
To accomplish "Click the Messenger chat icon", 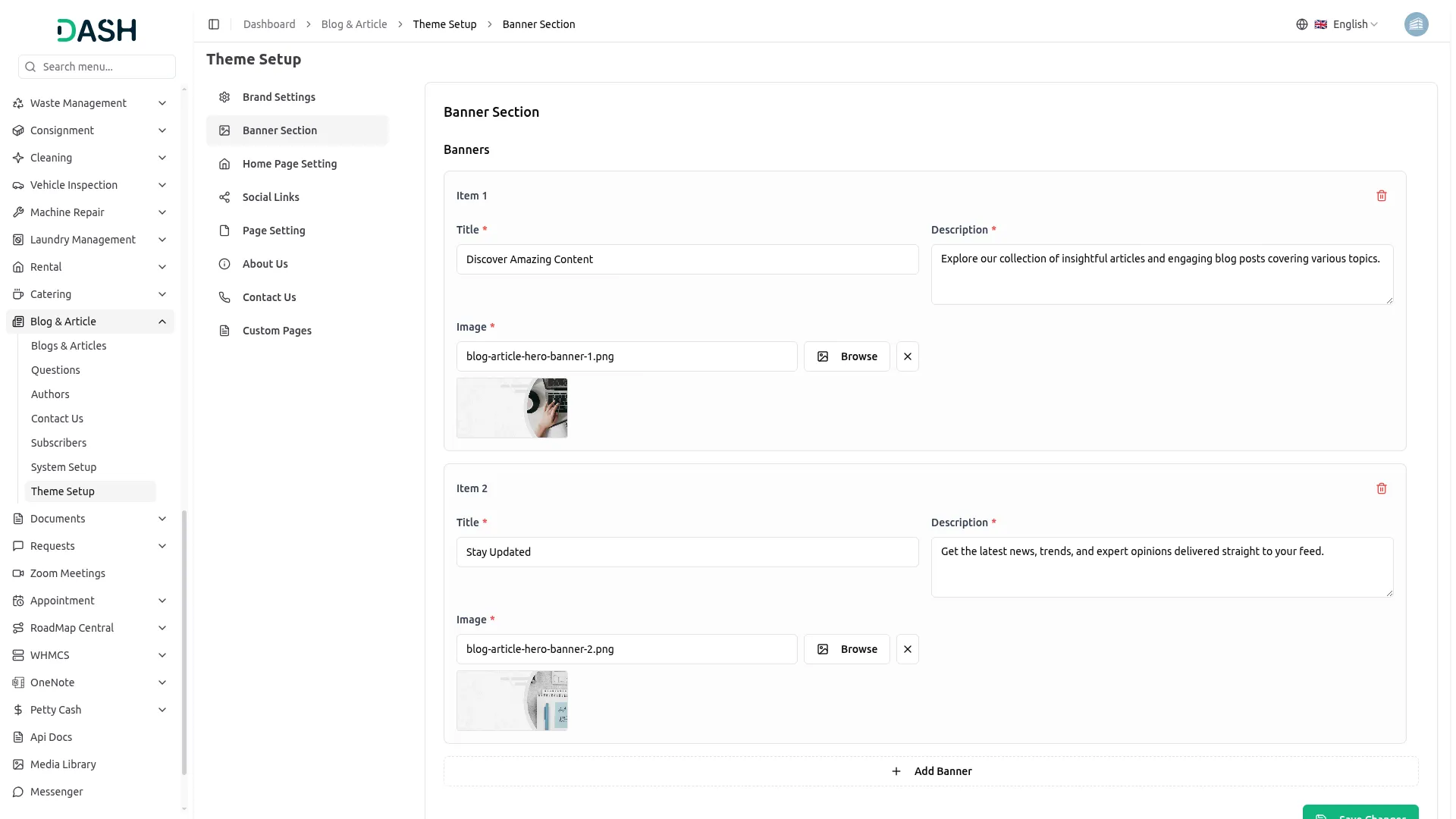I will coord(18,792).
